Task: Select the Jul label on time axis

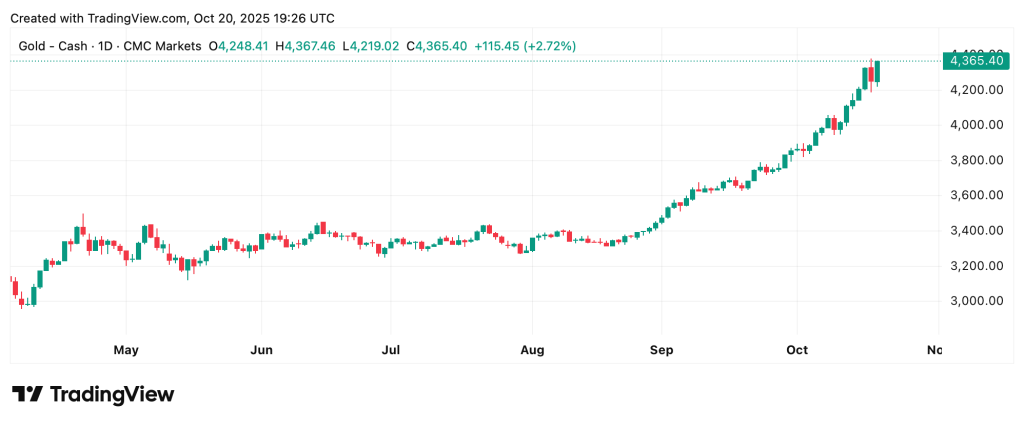Action: click(x=391, y=350)
